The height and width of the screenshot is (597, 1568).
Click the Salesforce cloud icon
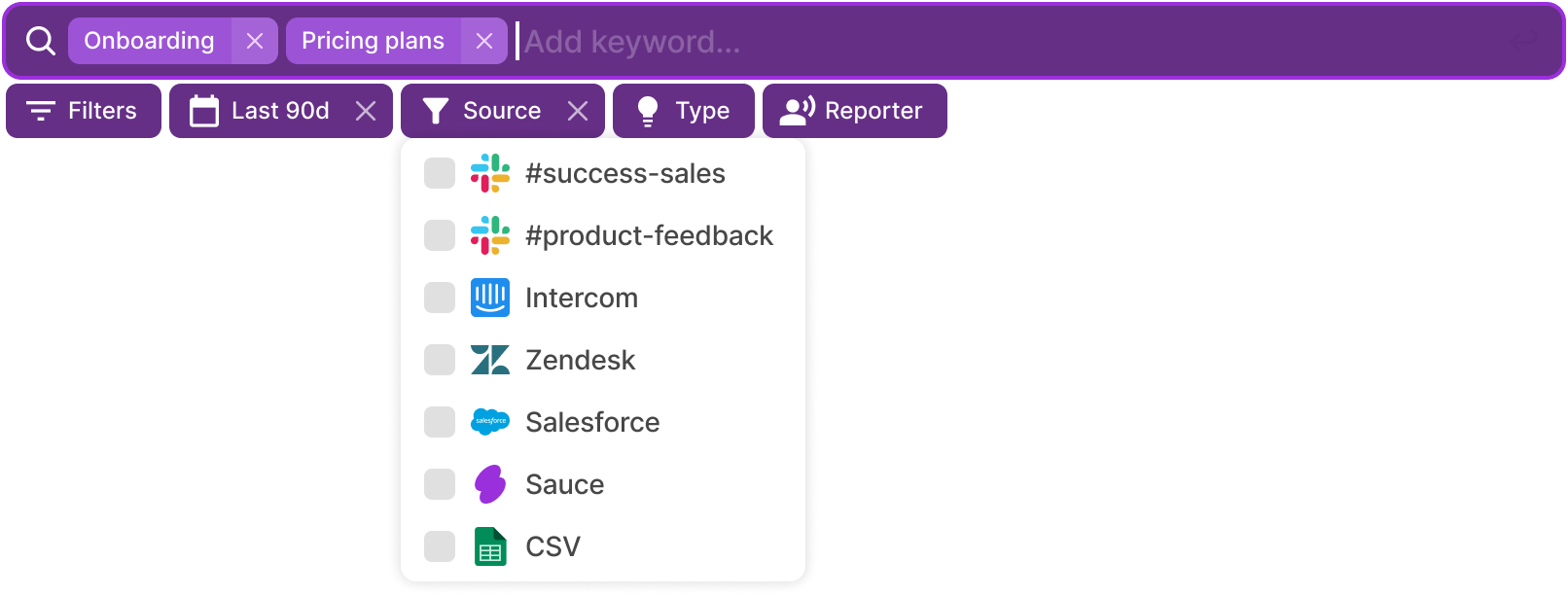click(491, 422)
